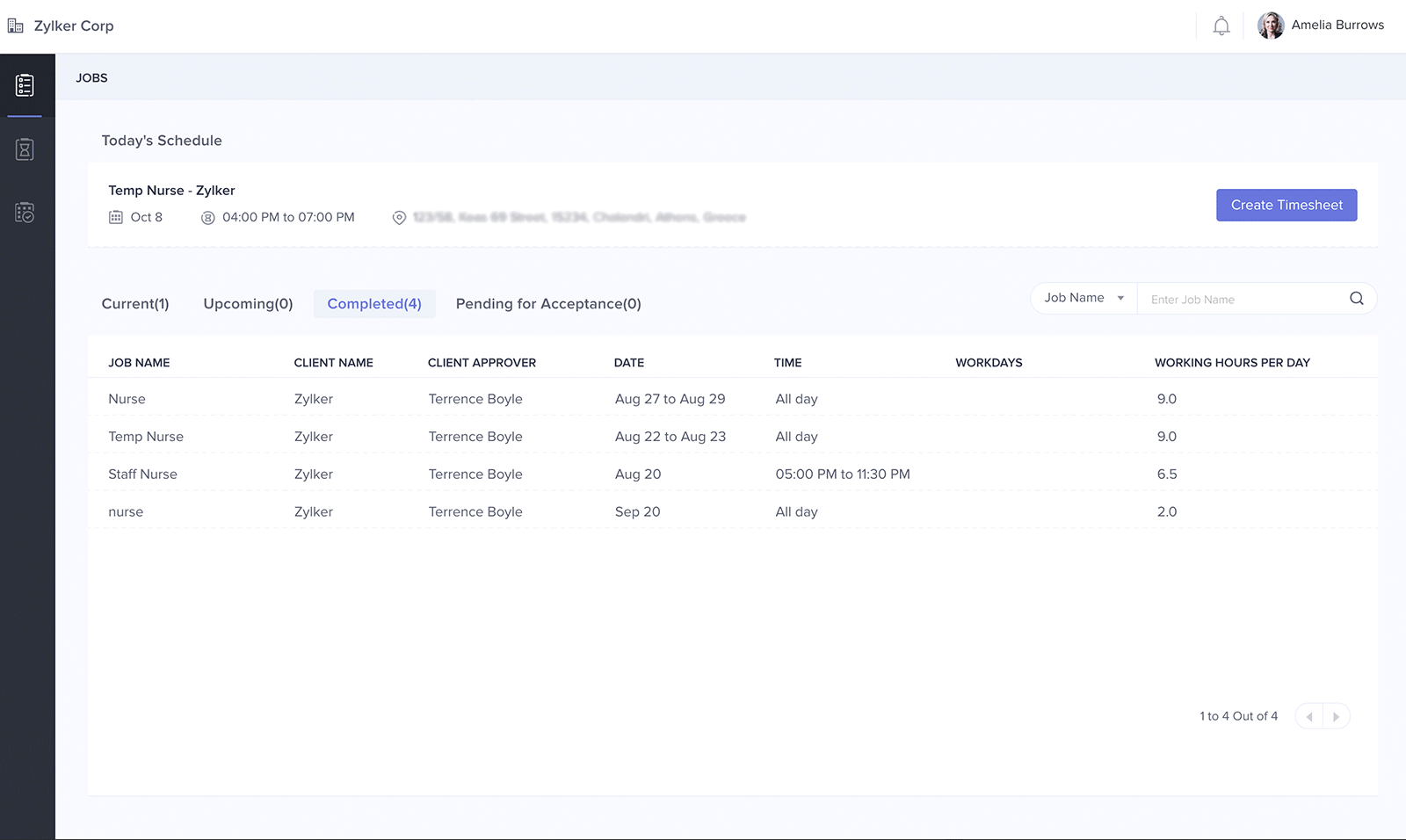The image size is (1406, 840).
Task: Open the Temp Nurse completed job row
Action: click(146, 437)
